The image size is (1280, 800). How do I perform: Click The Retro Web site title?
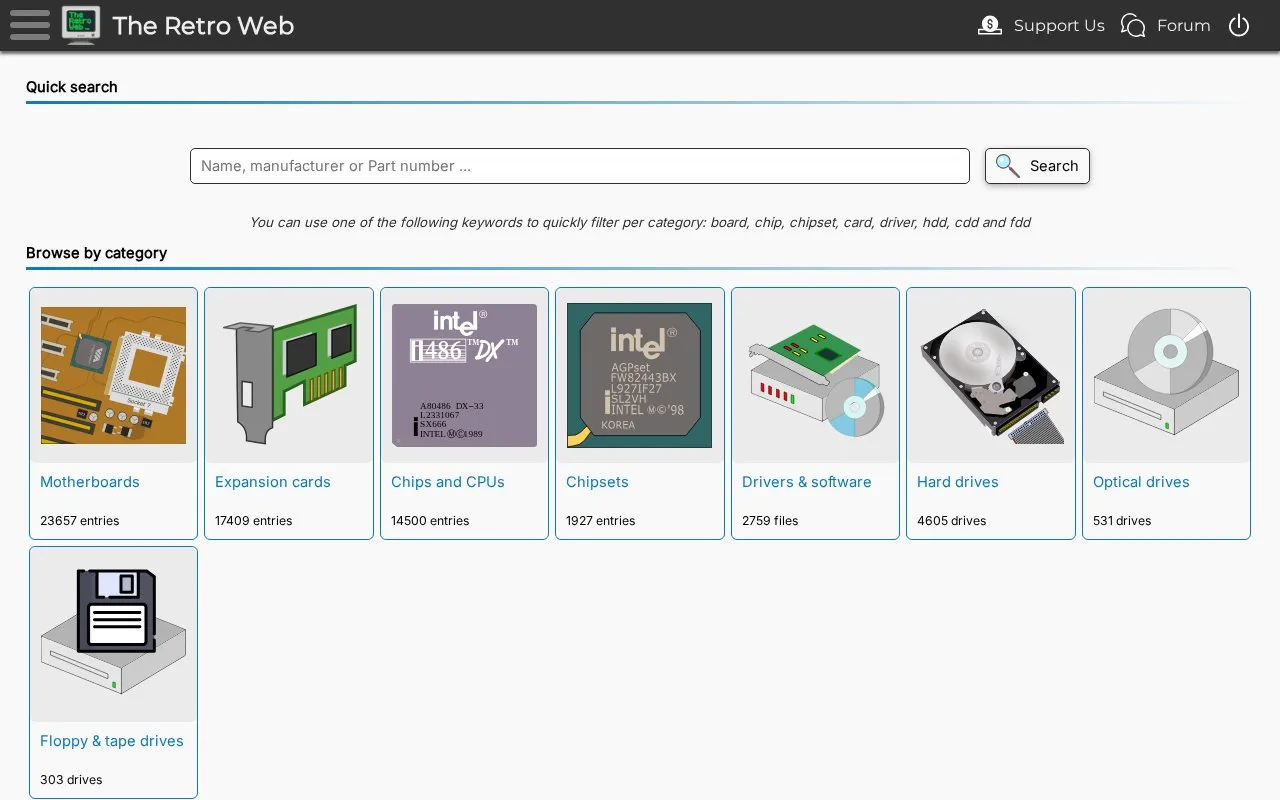tap(203, 26)
